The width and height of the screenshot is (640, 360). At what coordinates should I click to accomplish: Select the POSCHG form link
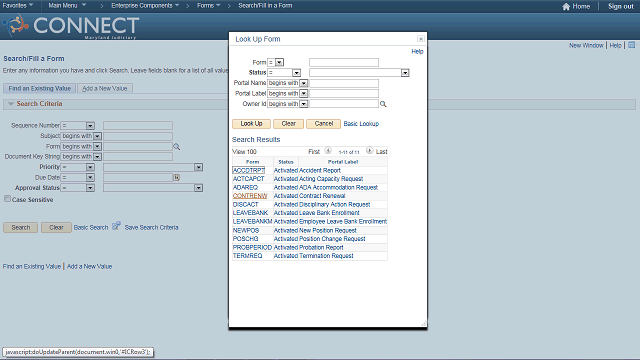246,239
